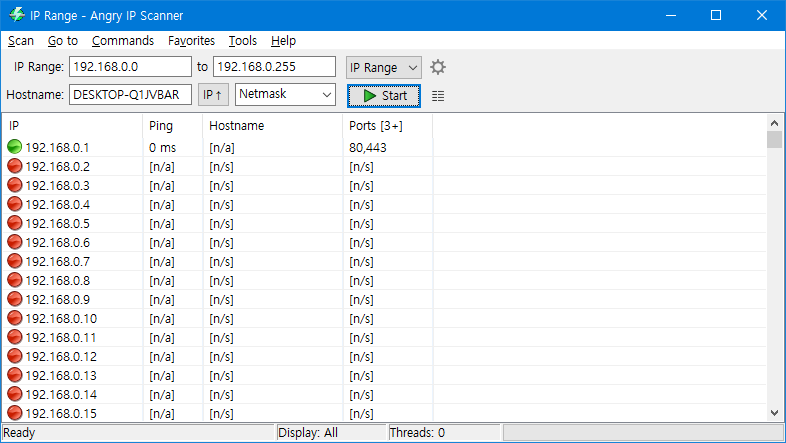Maximize the Angry IP Scanner window
Image resolution: width=786 pixels, height=443 pixels.
point(716,15)
